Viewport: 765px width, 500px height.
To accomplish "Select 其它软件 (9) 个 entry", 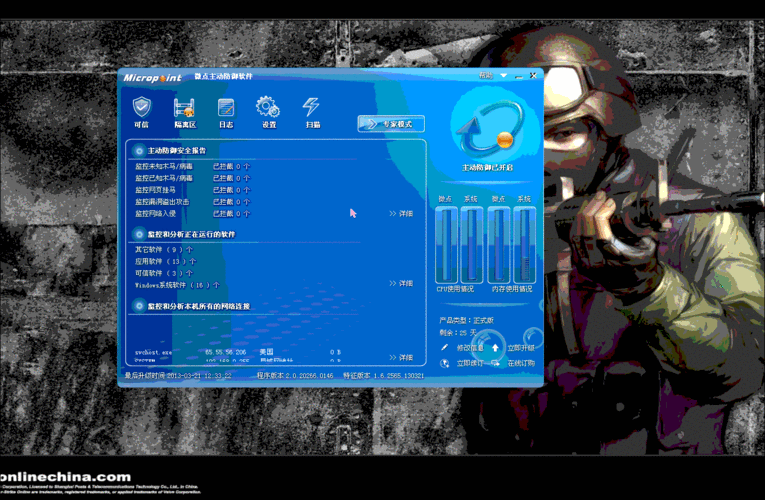I will click(164, 250).
